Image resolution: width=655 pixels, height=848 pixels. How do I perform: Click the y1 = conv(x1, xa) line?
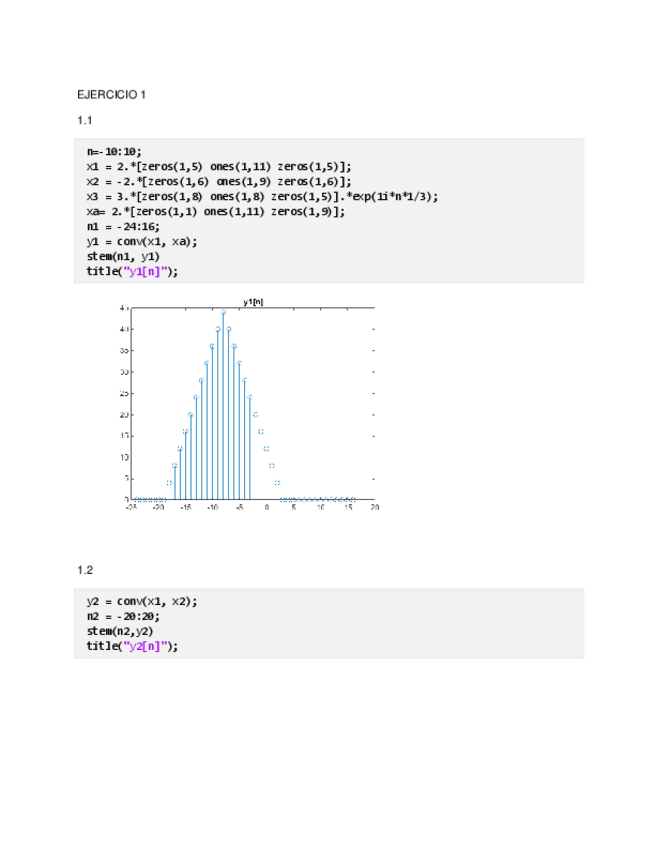[142, 241]
